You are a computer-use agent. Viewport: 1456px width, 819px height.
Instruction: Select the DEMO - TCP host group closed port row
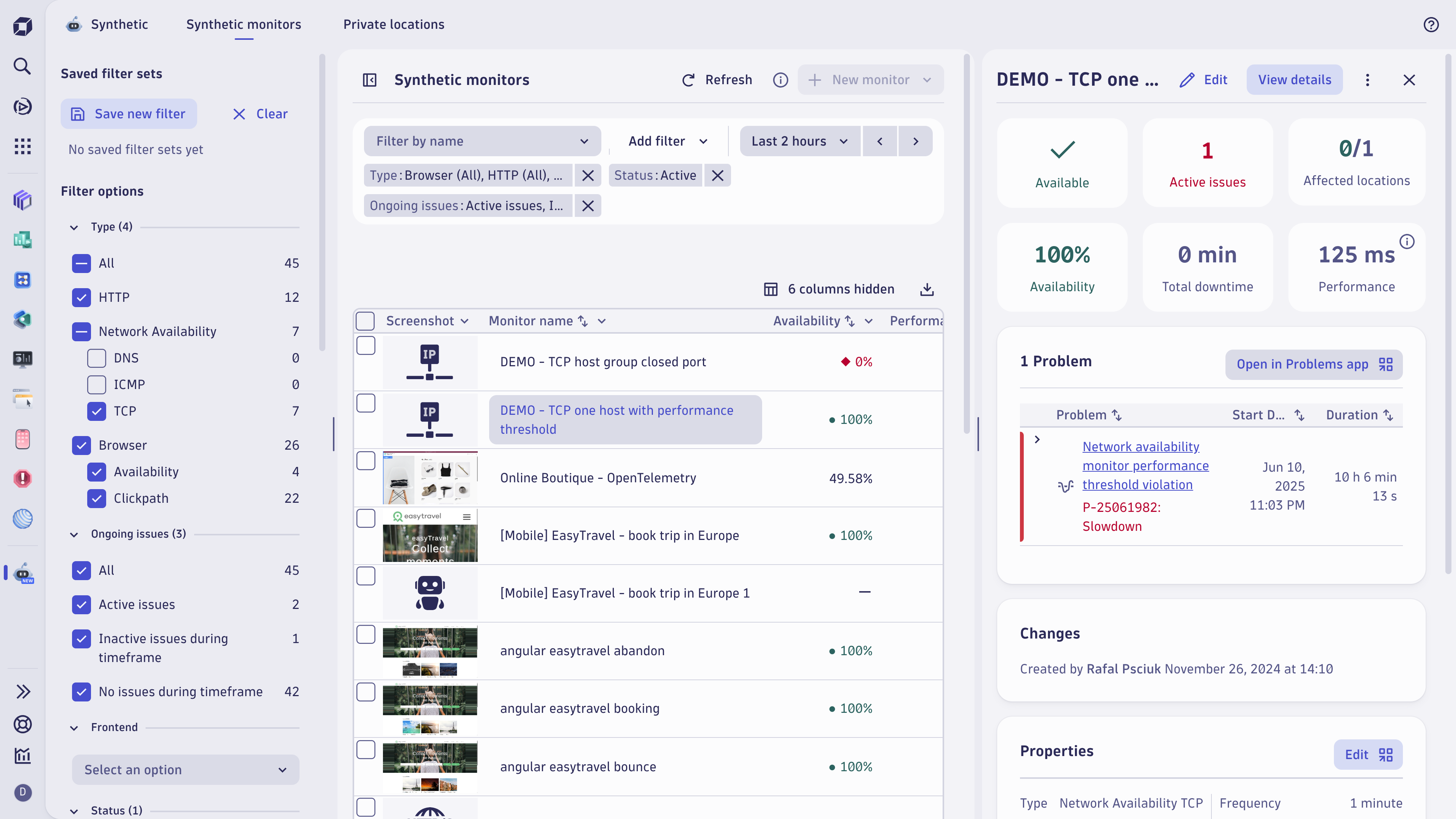coord(366,345)
